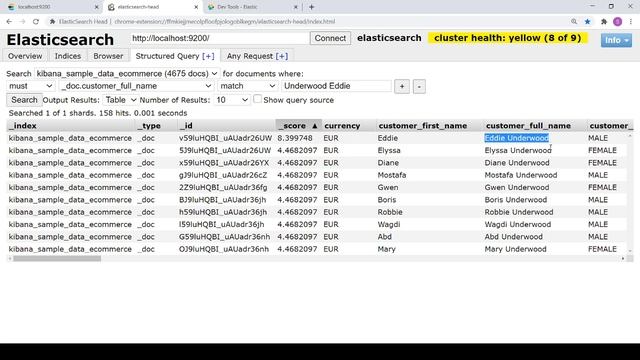The width and height of the screenshot is (640, 360).
Task: Remove query clause with minus button
Action: [419, 87]
